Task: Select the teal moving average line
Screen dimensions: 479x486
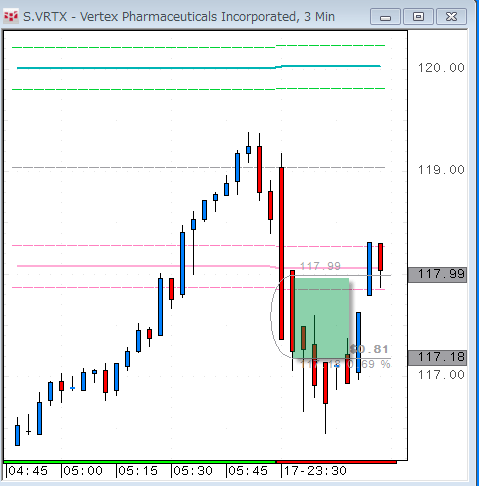Action: (199, 68)
